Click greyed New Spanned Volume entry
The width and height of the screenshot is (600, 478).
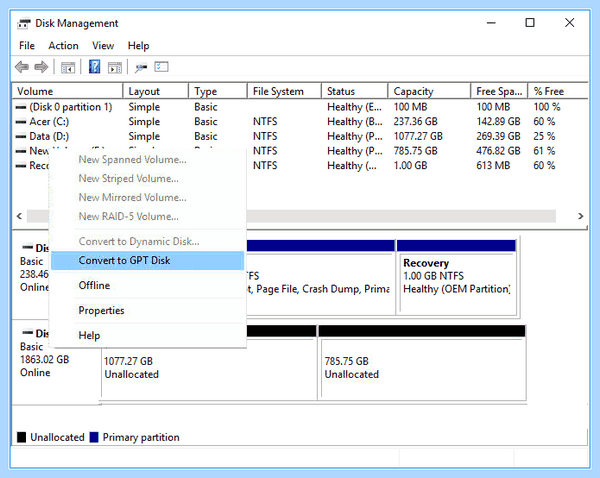pyautogui.click(x=147, y=160)
